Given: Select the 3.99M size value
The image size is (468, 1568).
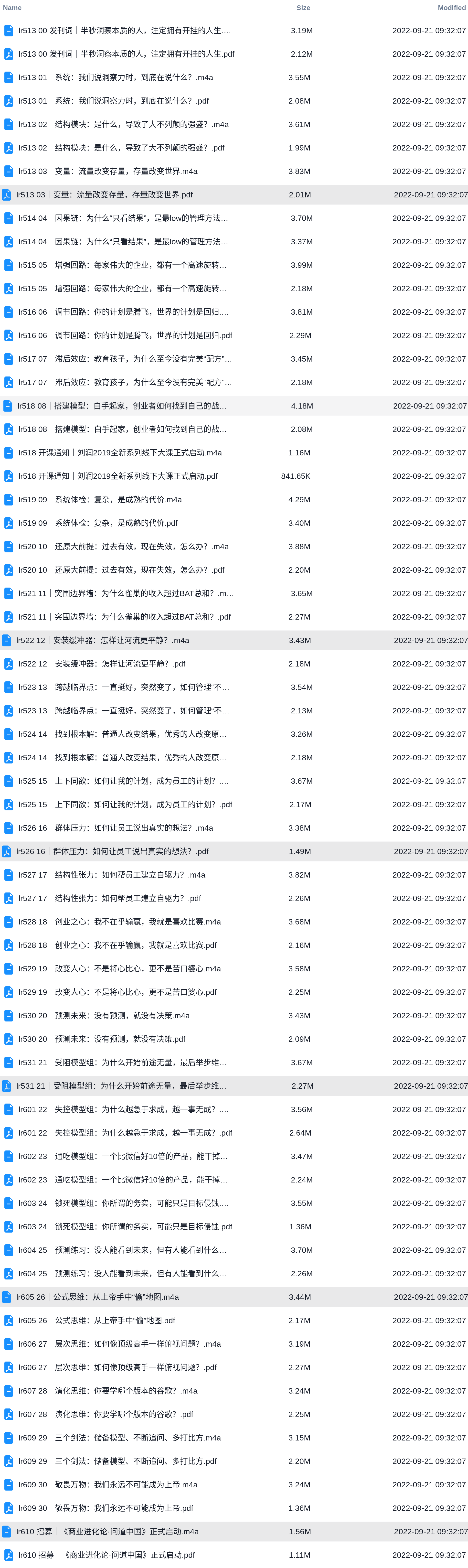Looking at the screenshot, I should click(x=302, y=265).
